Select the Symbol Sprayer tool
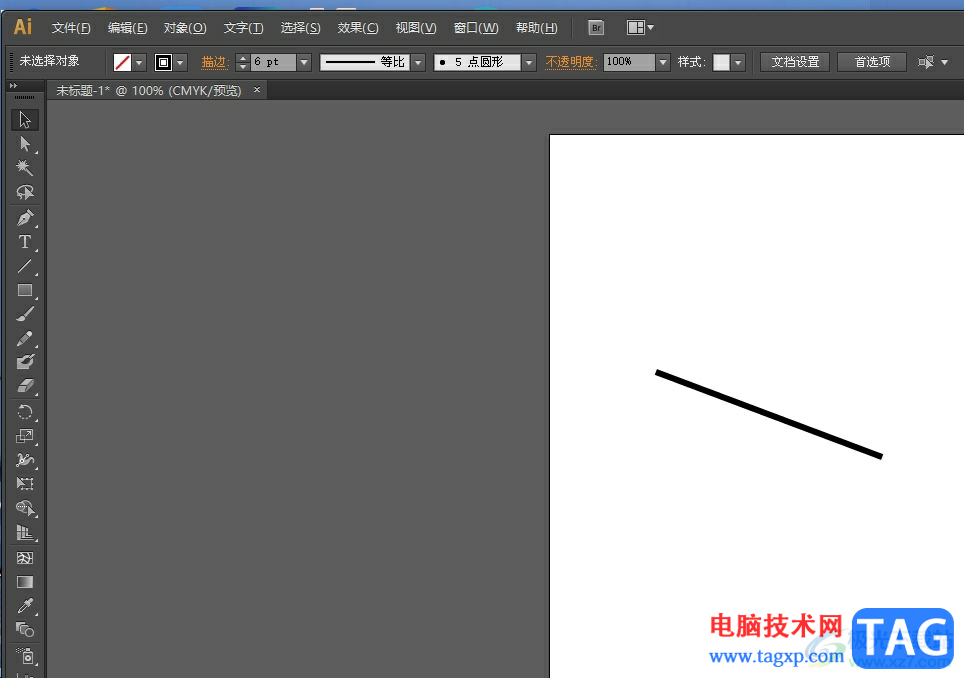This screenshot has width=964, height=678. (25, 655)
